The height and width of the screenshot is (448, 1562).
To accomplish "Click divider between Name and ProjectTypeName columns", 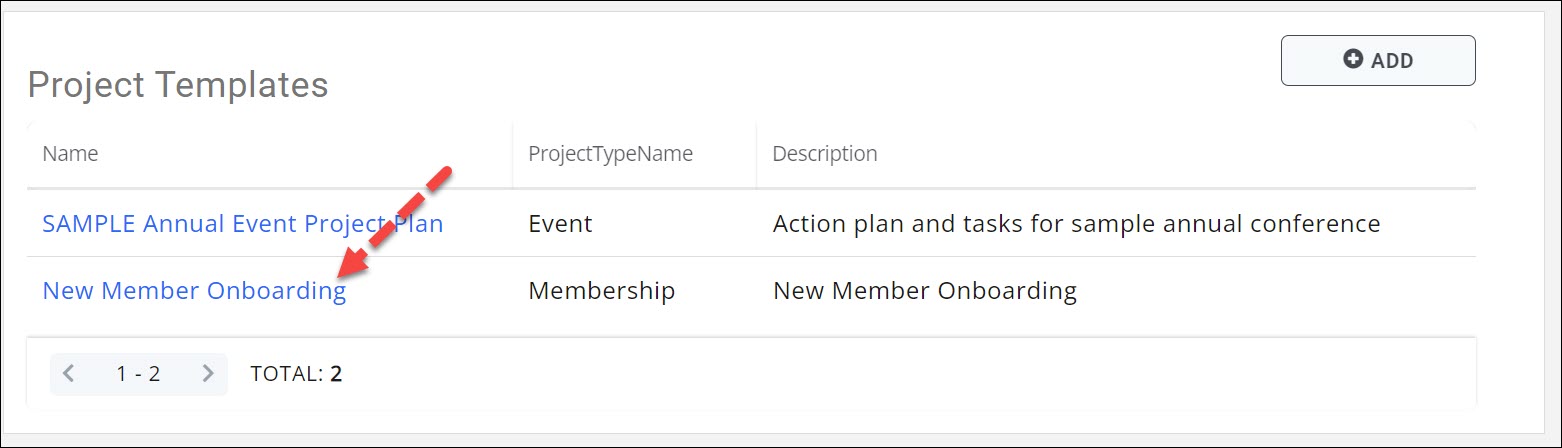I will coord(513,154).
